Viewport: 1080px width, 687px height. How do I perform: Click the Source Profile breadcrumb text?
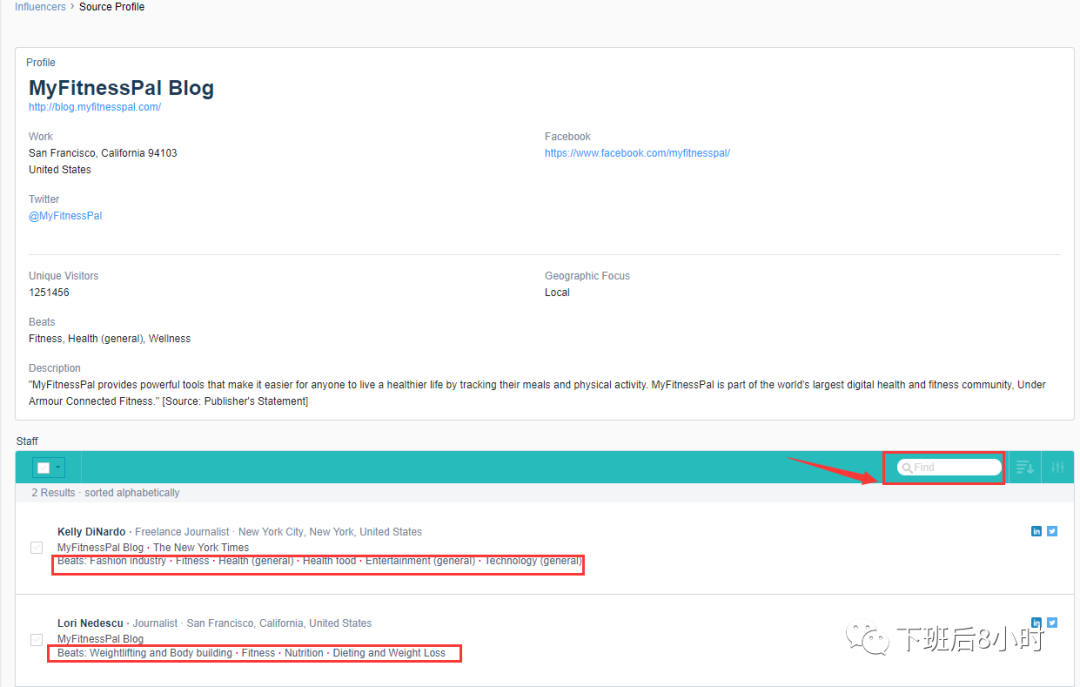[112, 7]
